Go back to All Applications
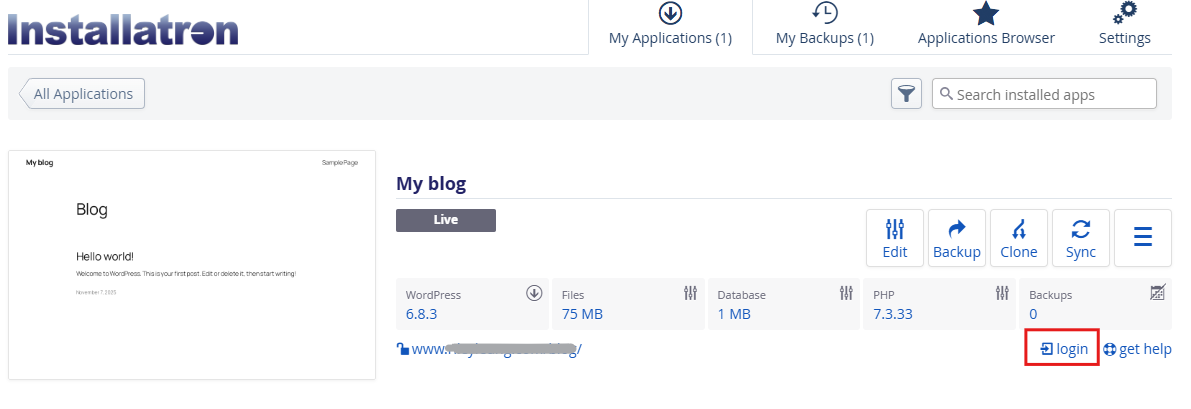The width and height of the screenshot is (1191, 409). click(x=83, y=94)
